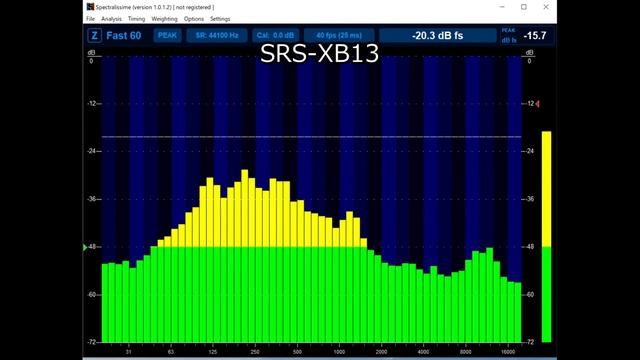Click the red marker at -12 dB
The image size is (640, 360).
(538, 104)
